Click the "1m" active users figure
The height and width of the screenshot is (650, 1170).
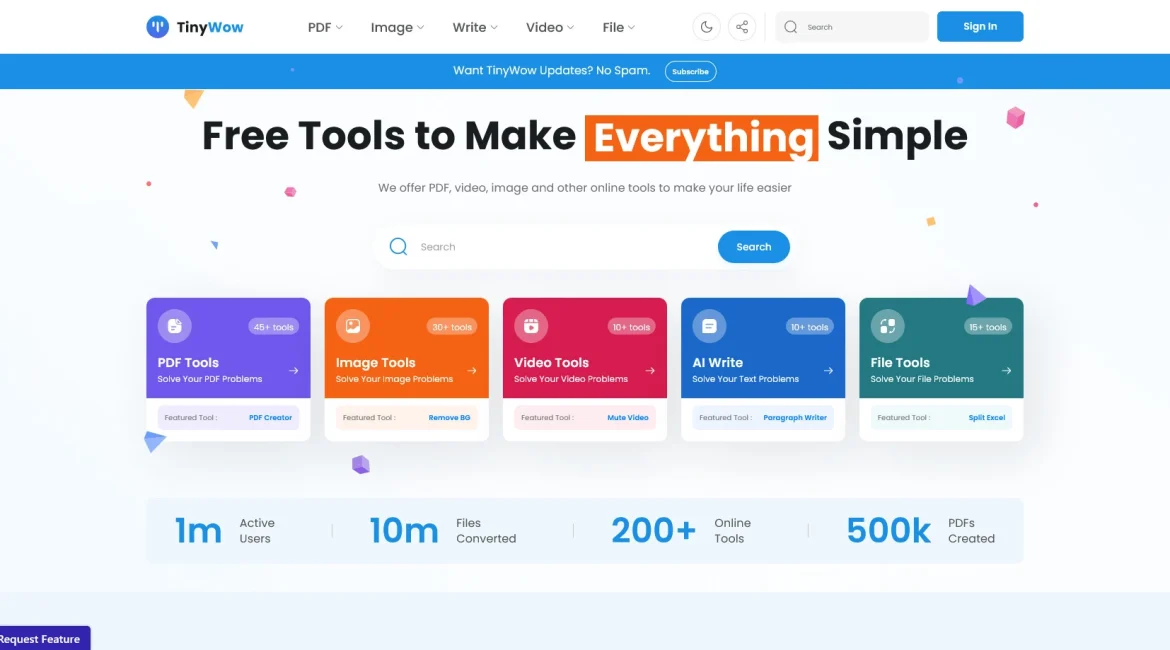pos(198,531)
